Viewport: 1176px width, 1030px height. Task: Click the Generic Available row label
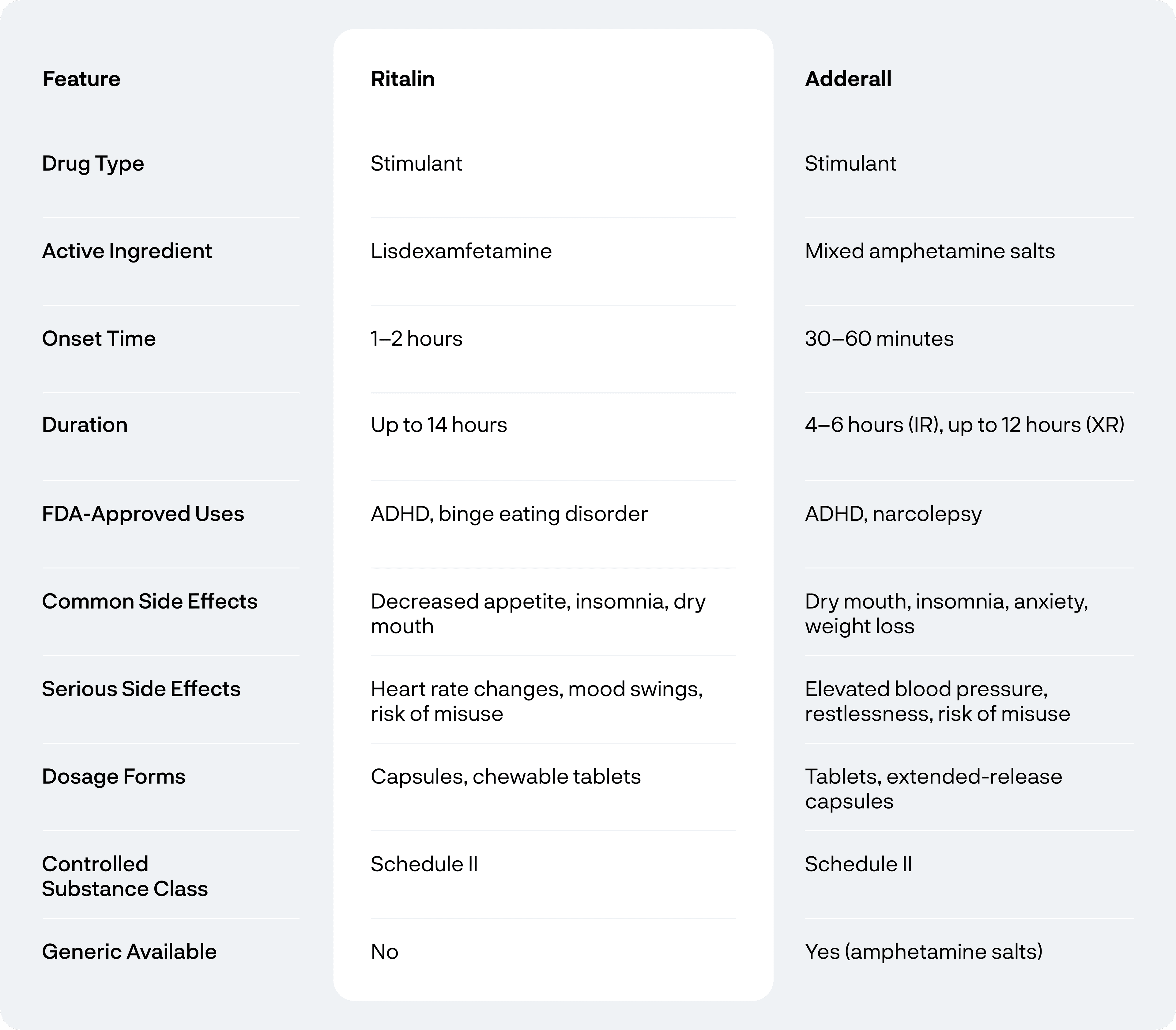coord(129,952)
